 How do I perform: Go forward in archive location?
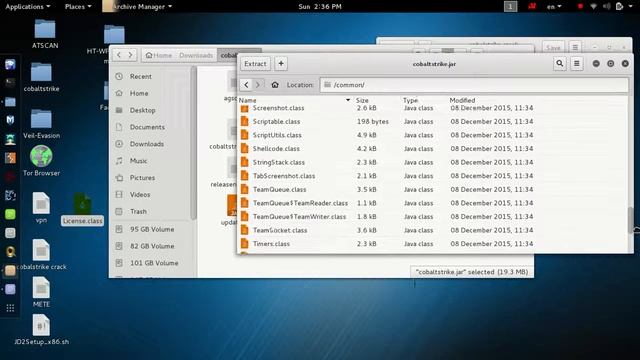pyautogui.click(x=258, y=84)
